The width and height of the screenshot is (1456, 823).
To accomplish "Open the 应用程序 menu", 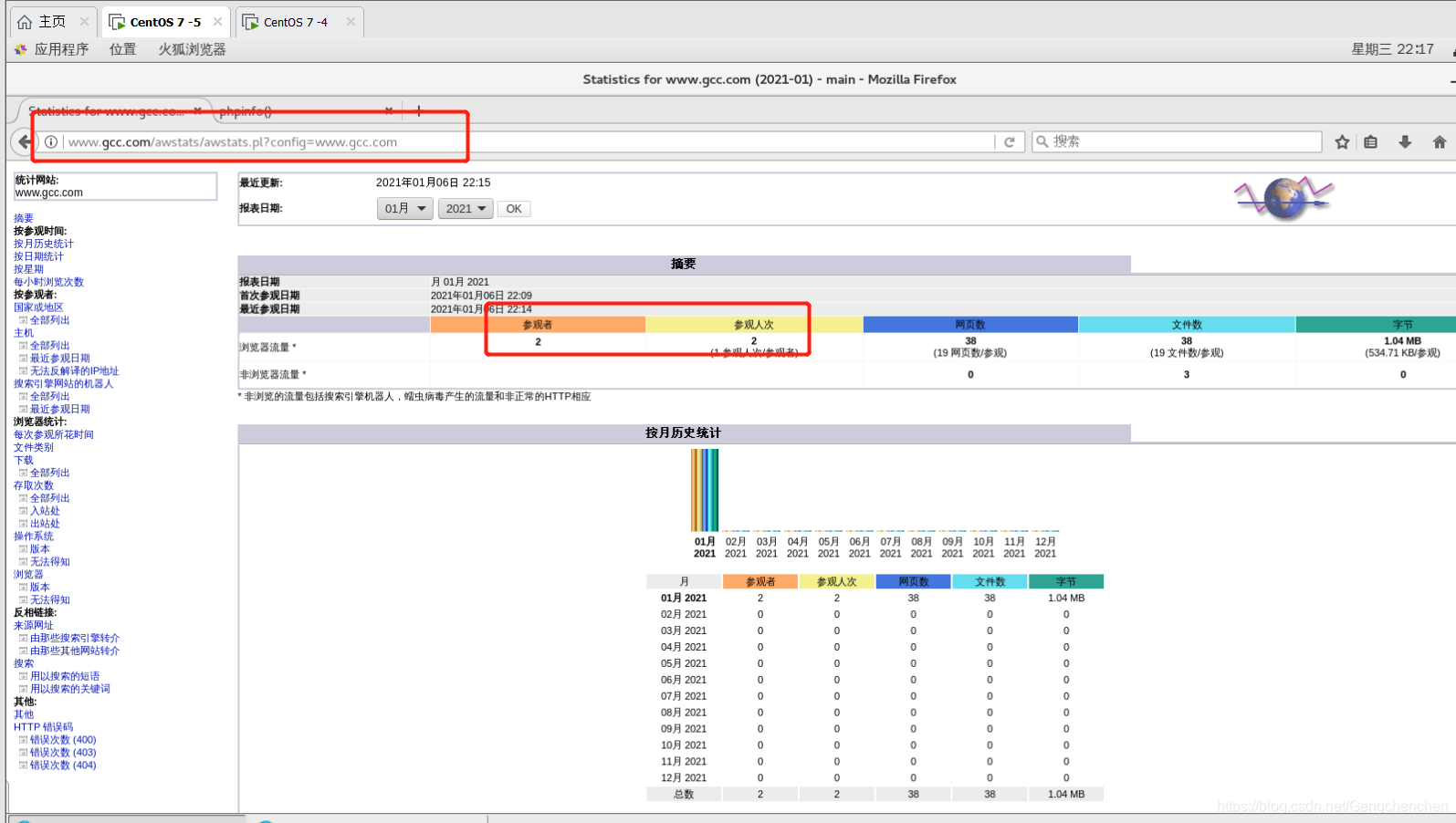I will click(61, 49).
